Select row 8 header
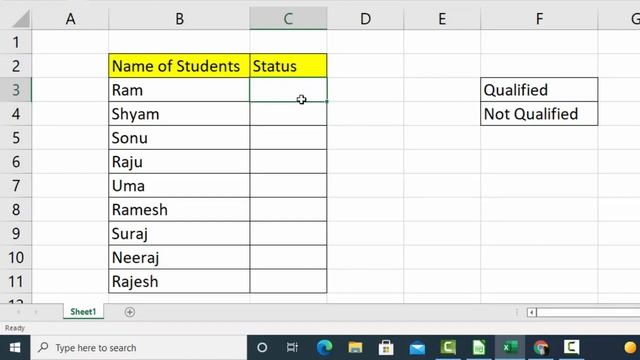 point(16,209)
